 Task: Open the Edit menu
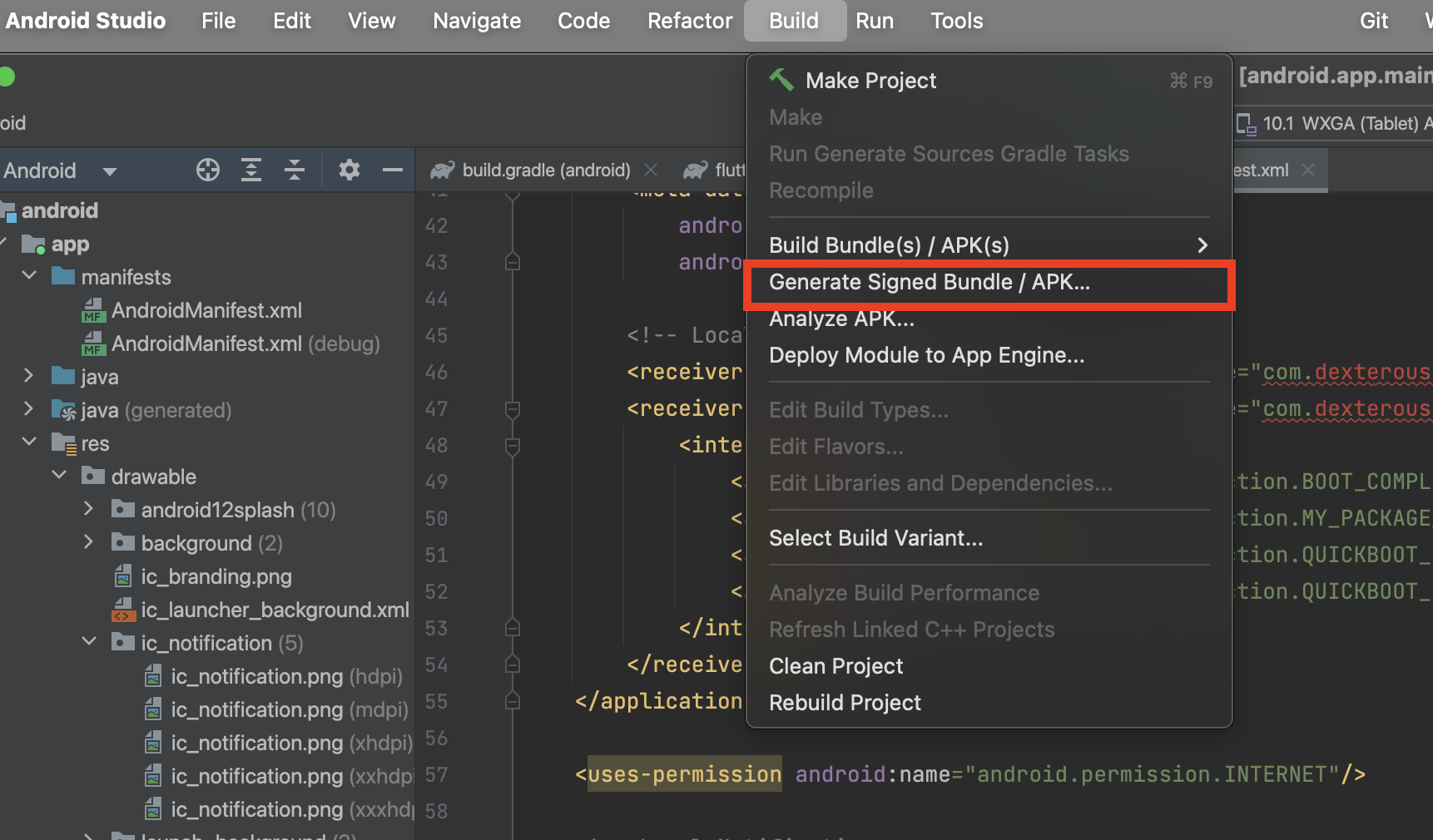click(292, 21)
